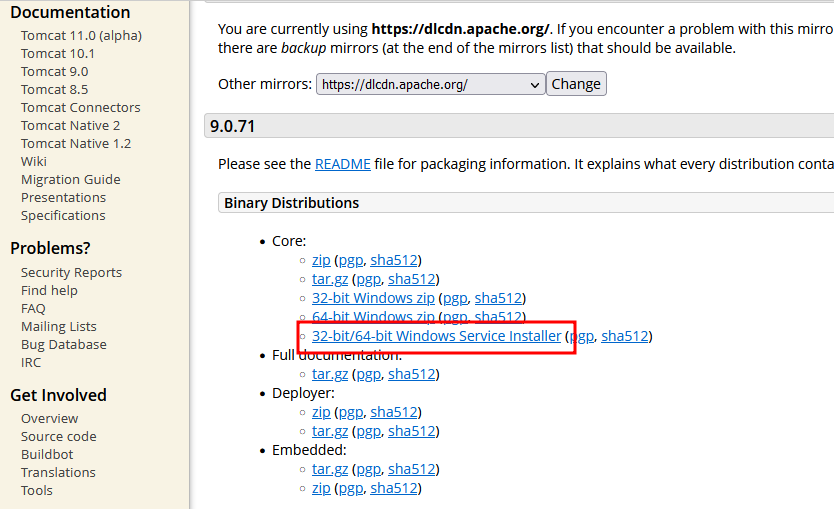Open the Tomcat 9.0 documentation link
The width and height of the screenshot is (834, 509).
point(55,72)
